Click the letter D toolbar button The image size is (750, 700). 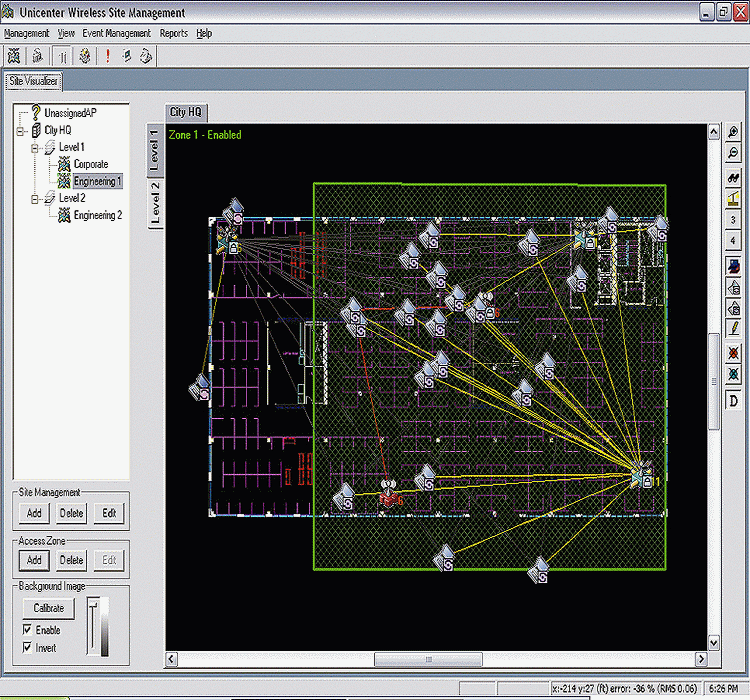point(734,400)
